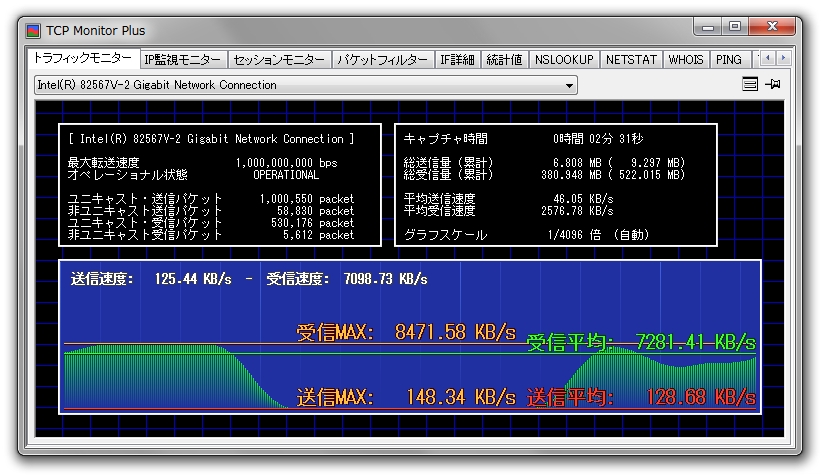
Task: Open the list-view menu icon
Action: tap(750, 84)
